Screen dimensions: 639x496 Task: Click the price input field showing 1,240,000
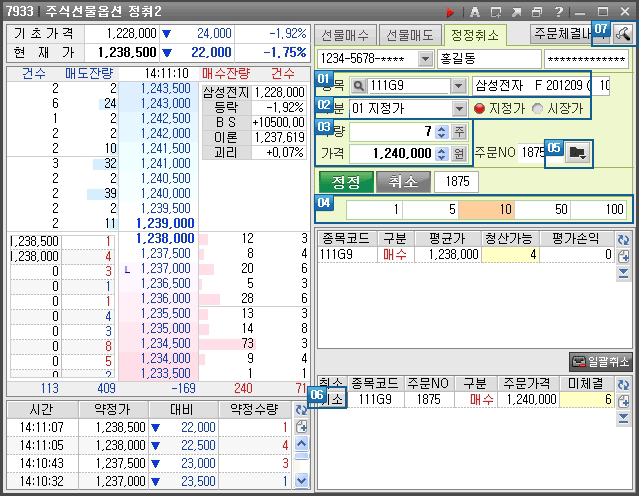(392, 154)
